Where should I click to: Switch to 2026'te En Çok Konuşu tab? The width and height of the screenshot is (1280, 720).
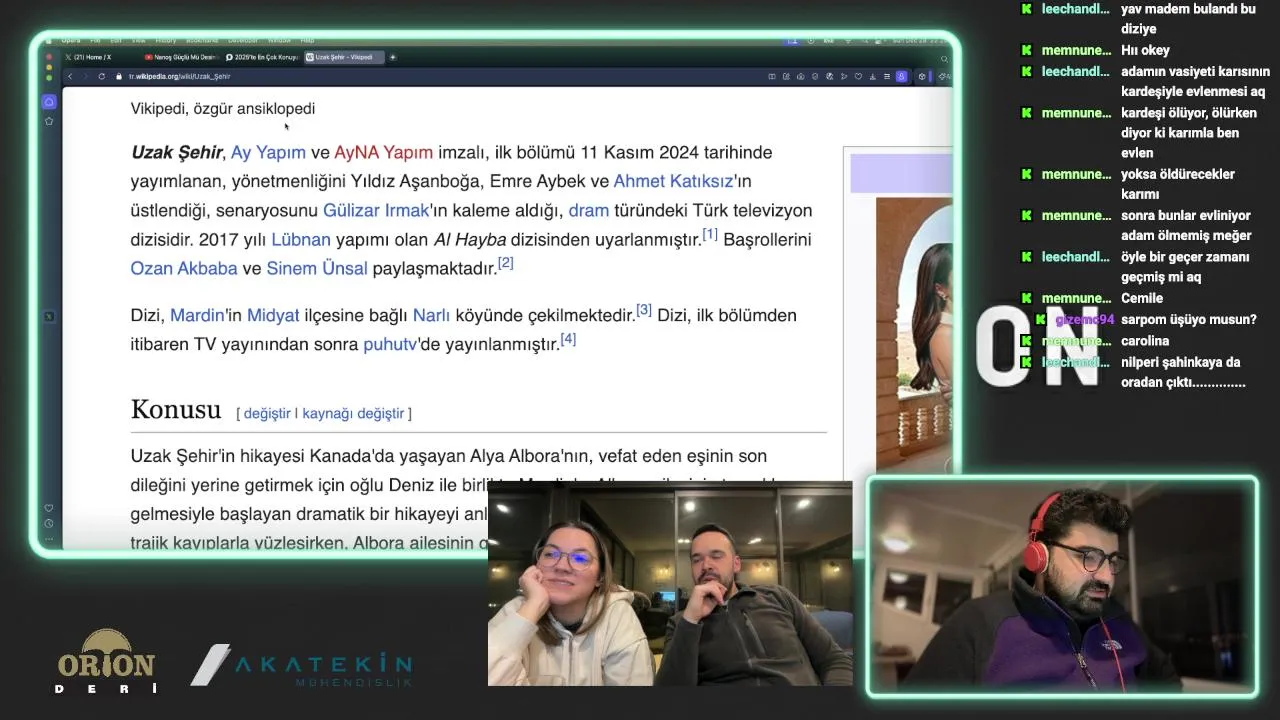pos(263,57)
